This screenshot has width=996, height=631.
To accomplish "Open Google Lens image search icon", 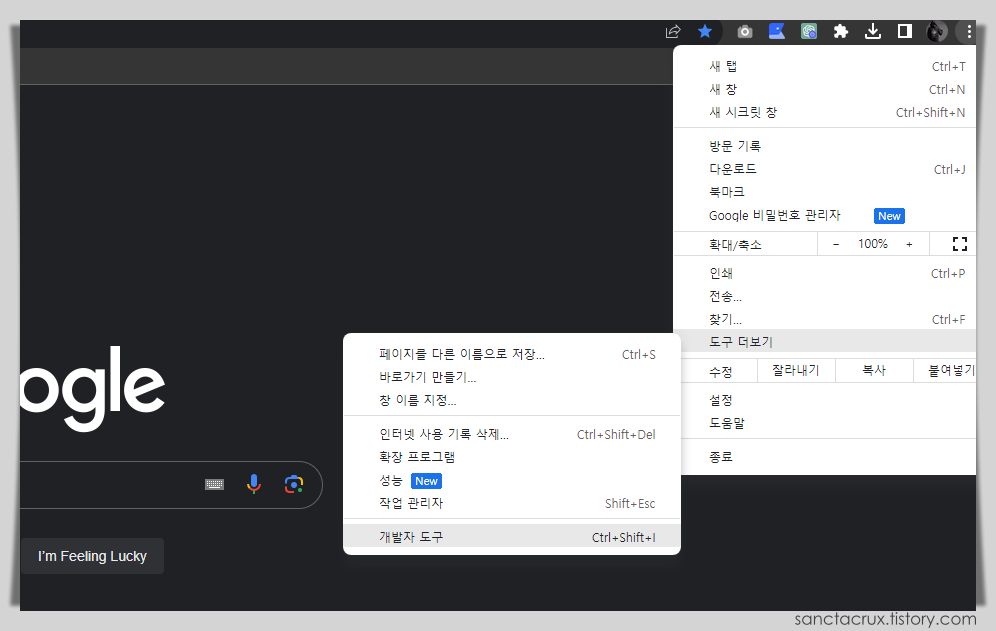I will [293, 484].
